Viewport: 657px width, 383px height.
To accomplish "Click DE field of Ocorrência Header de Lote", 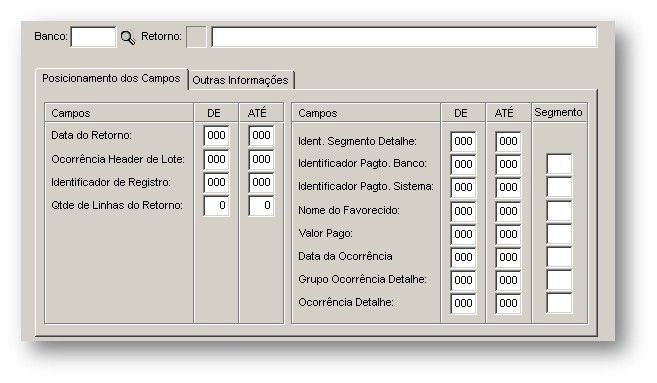I will tap(216, 160).
